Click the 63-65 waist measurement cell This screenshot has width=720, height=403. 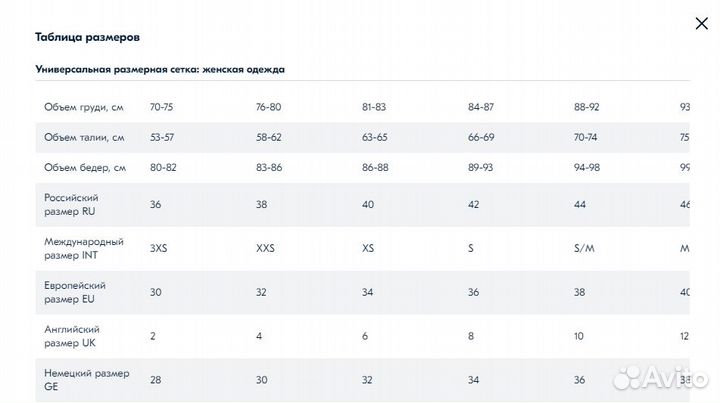[375, 137]
